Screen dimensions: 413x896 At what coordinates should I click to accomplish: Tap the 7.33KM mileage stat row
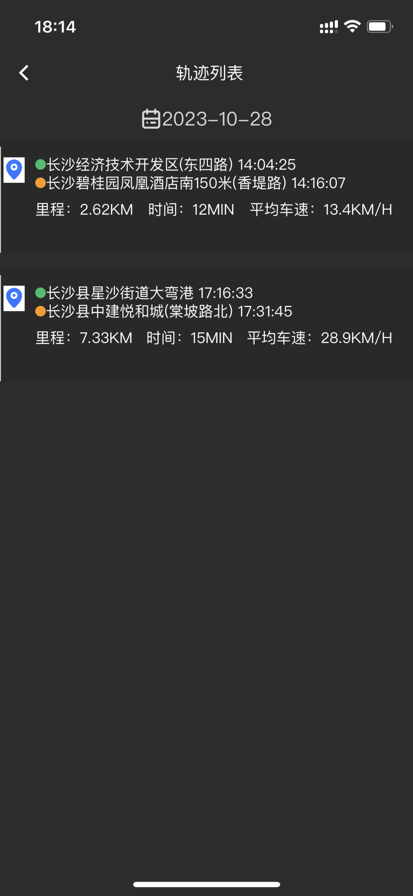tap(214, 338)
